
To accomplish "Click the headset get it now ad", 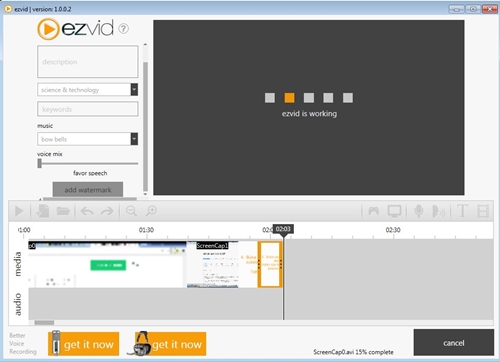I will 171,344.
